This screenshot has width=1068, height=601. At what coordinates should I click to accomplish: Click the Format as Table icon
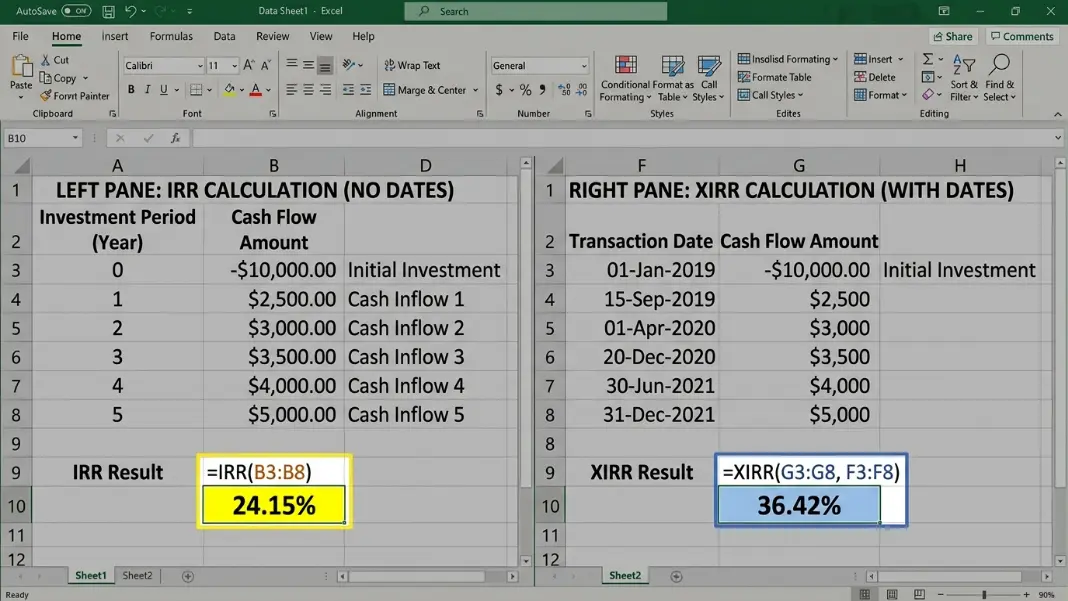(672, 66)
